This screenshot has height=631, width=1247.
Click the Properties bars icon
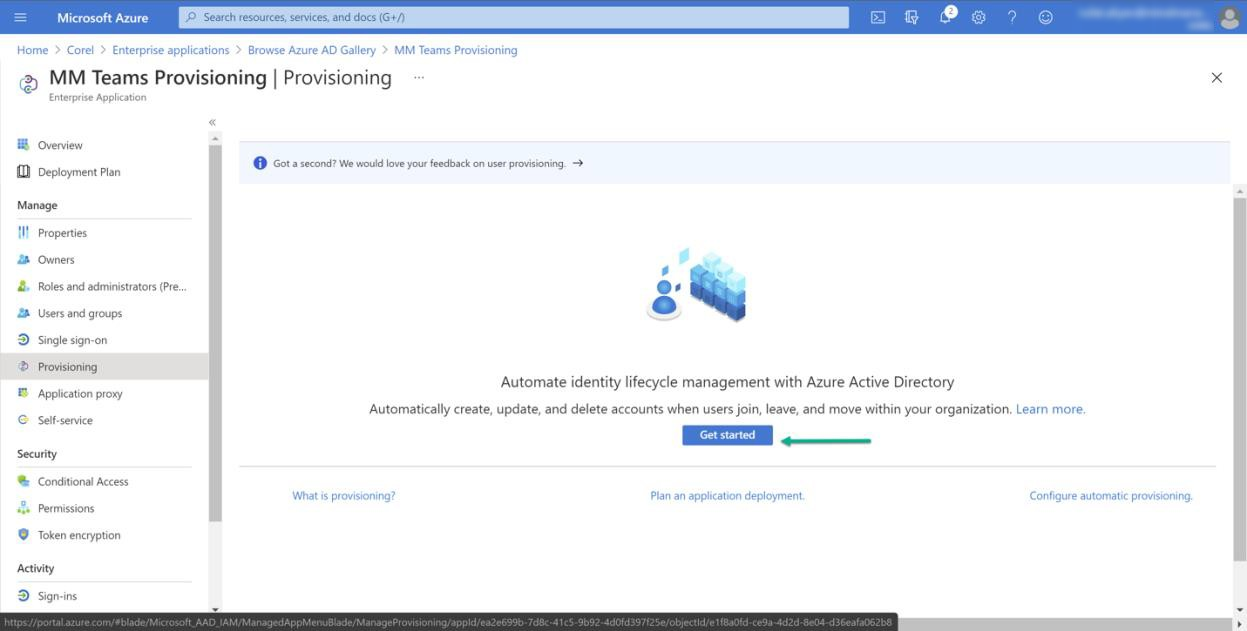coord(23,233)
